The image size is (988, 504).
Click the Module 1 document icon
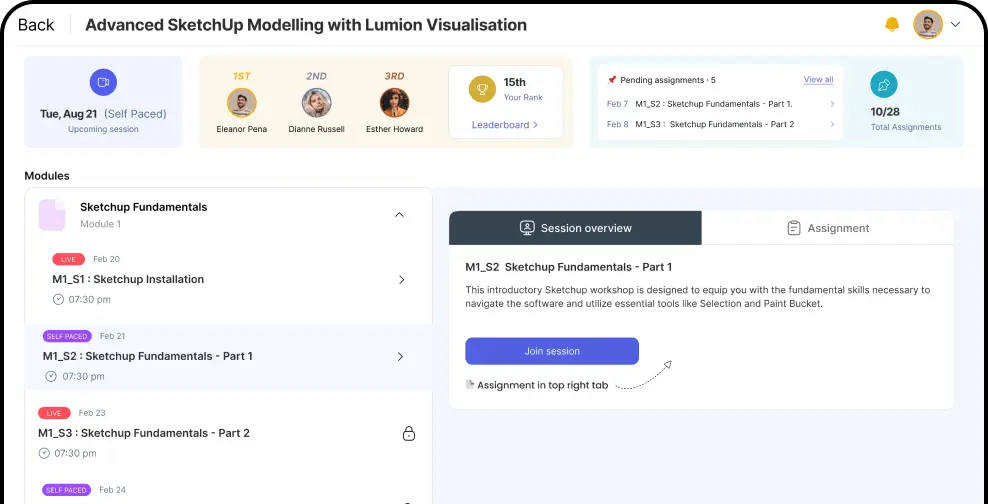(x=52, y=215)
